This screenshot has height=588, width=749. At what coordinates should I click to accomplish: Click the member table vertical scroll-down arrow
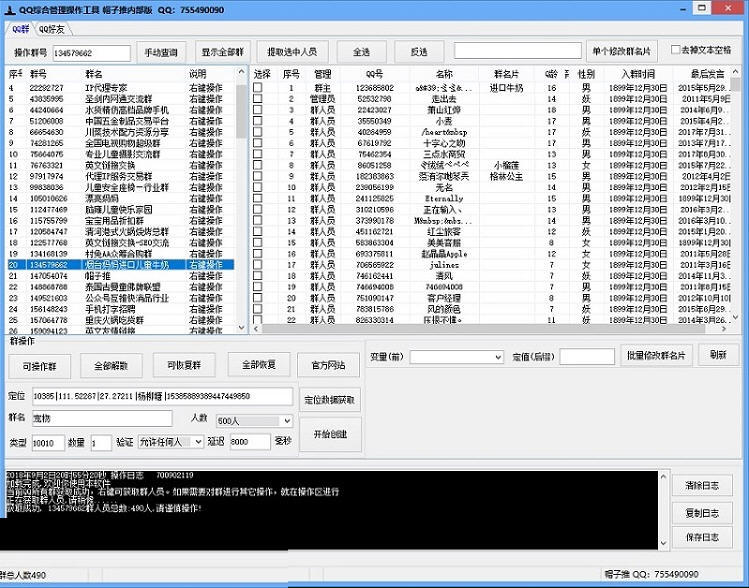pos(736,317)
